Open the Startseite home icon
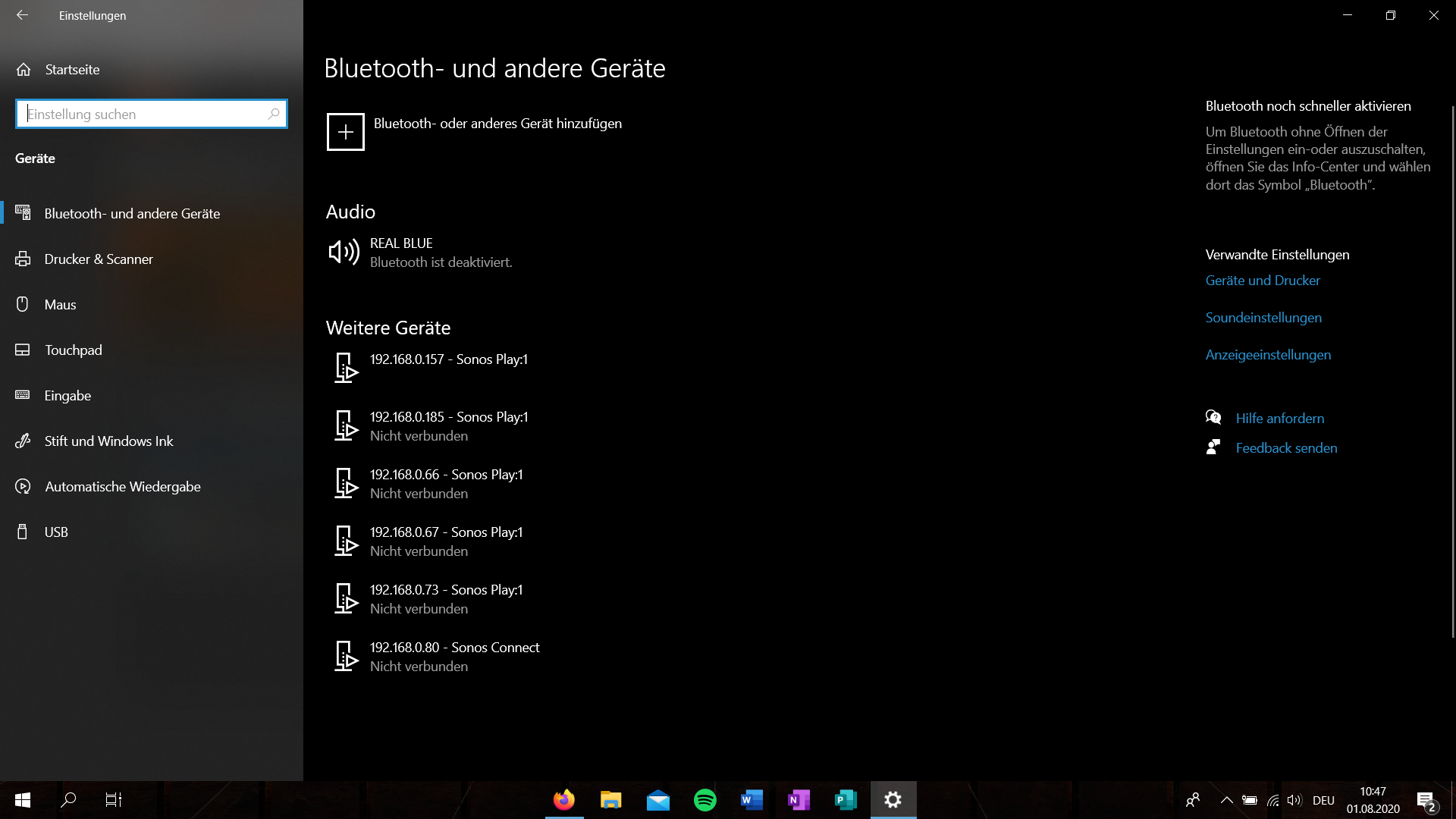Image resolution: width=1456 pixels, height=819 pixels. tap(24, 69)
